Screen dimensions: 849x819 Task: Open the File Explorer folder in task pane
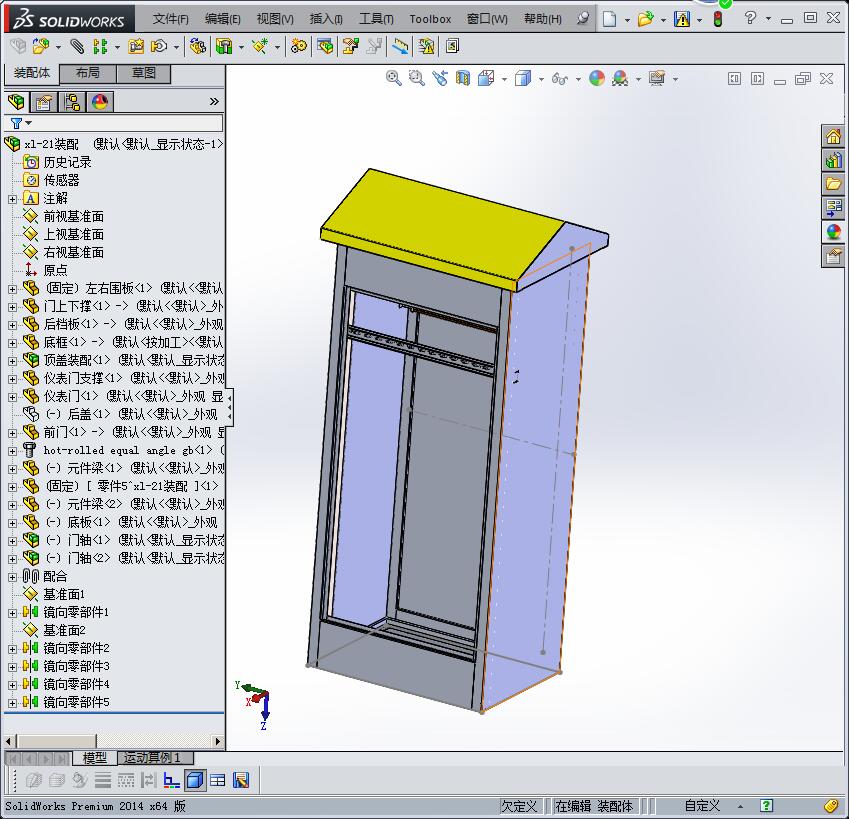[833, 184]
